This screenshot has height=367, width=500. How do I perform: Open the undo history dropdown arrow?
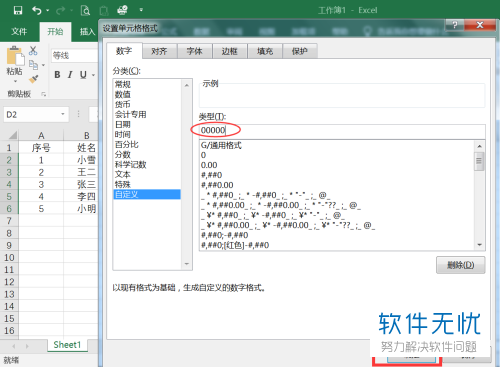[x=48, y=10]
